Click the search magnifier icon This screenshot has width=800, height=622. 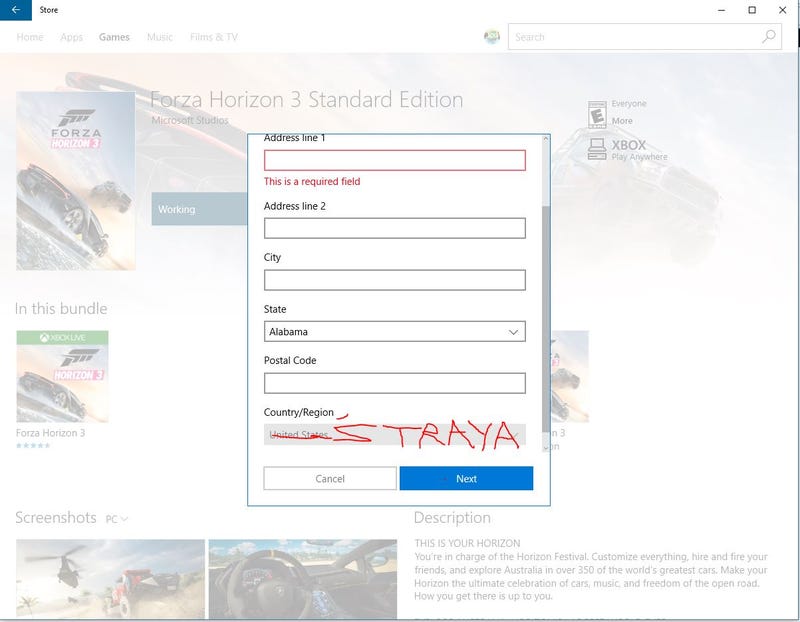click(769, 37)
